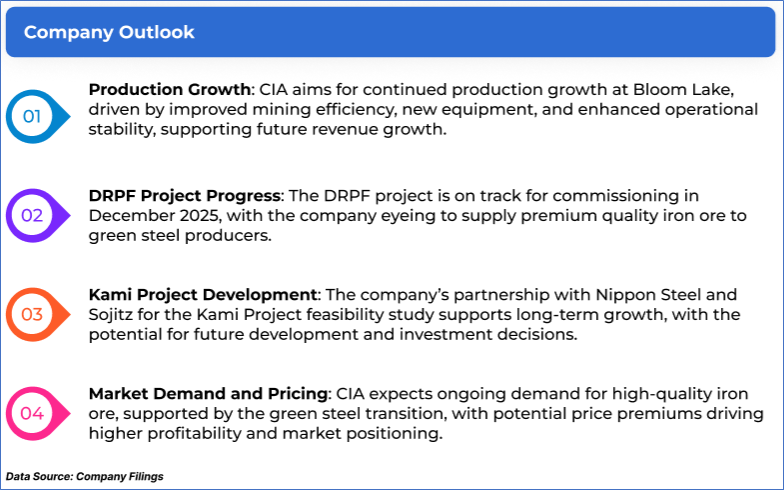Screen dimensions: 784x490
Task: Click the Data Source: Company Filings note
Action: [x=85, y=476]
